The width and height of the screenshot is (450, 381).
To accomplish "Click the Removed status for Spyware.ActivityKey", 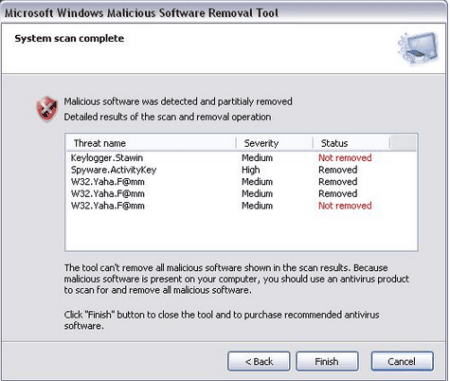I will click(x=338, y=170).
